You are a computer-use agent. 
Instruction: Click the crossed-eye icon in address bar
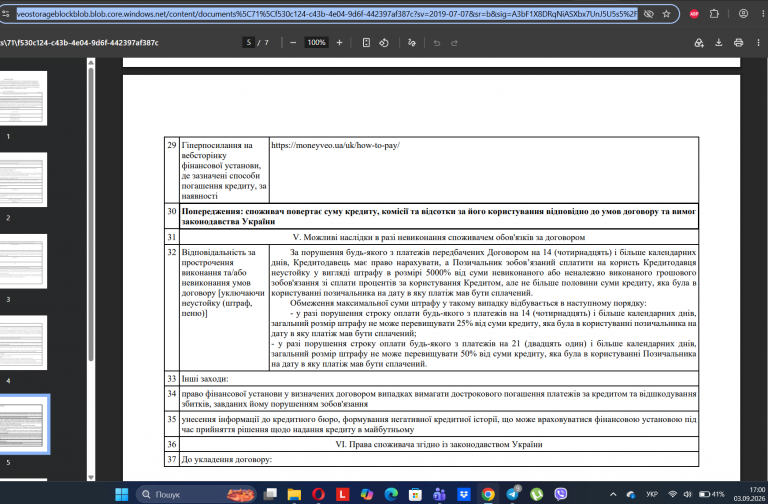pos(648,14)
